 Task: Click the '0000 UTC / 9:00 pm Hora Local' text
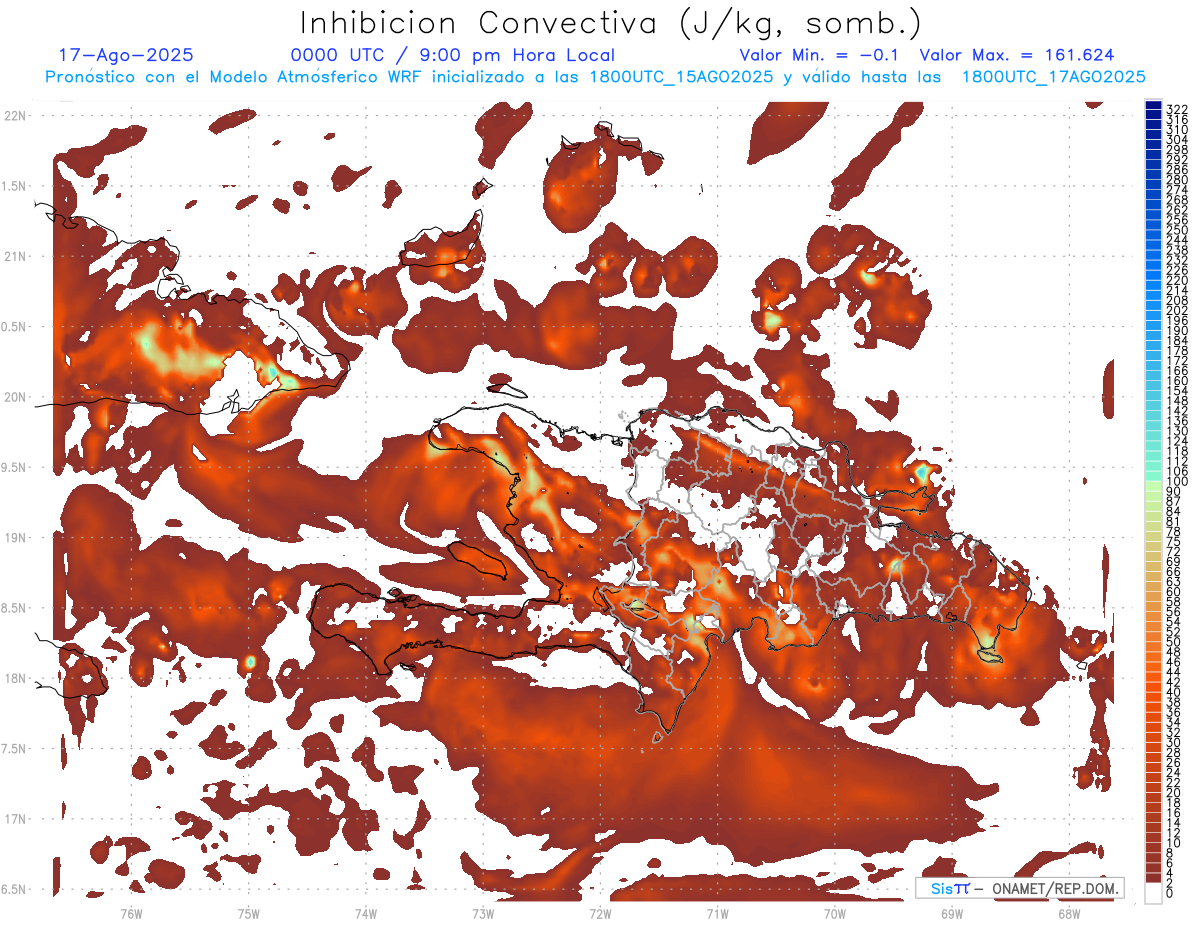453,56
